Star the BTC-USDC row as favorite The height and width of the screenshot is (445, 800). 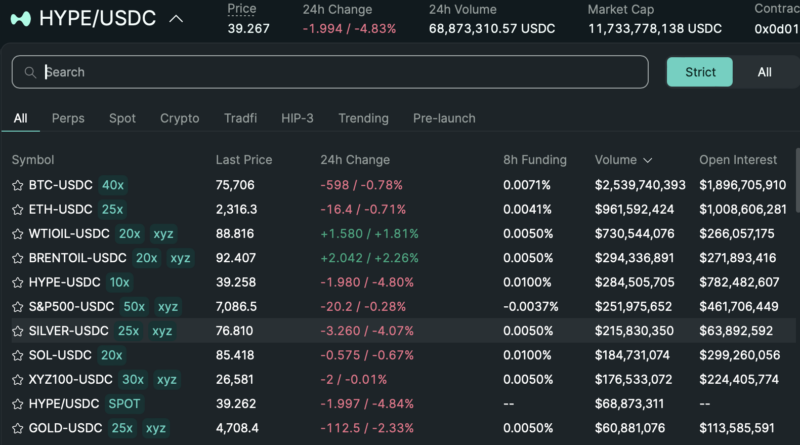click(x=17, y=185)
